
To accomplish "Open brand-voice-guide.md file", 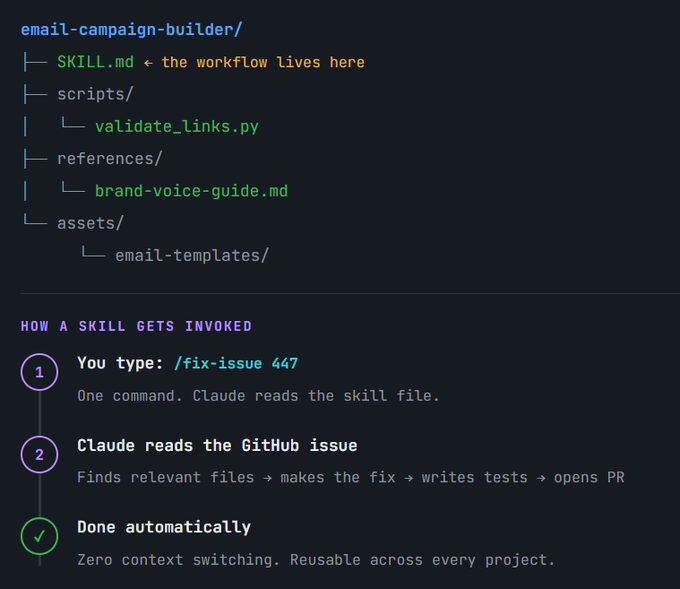I will tap(191, 191).
